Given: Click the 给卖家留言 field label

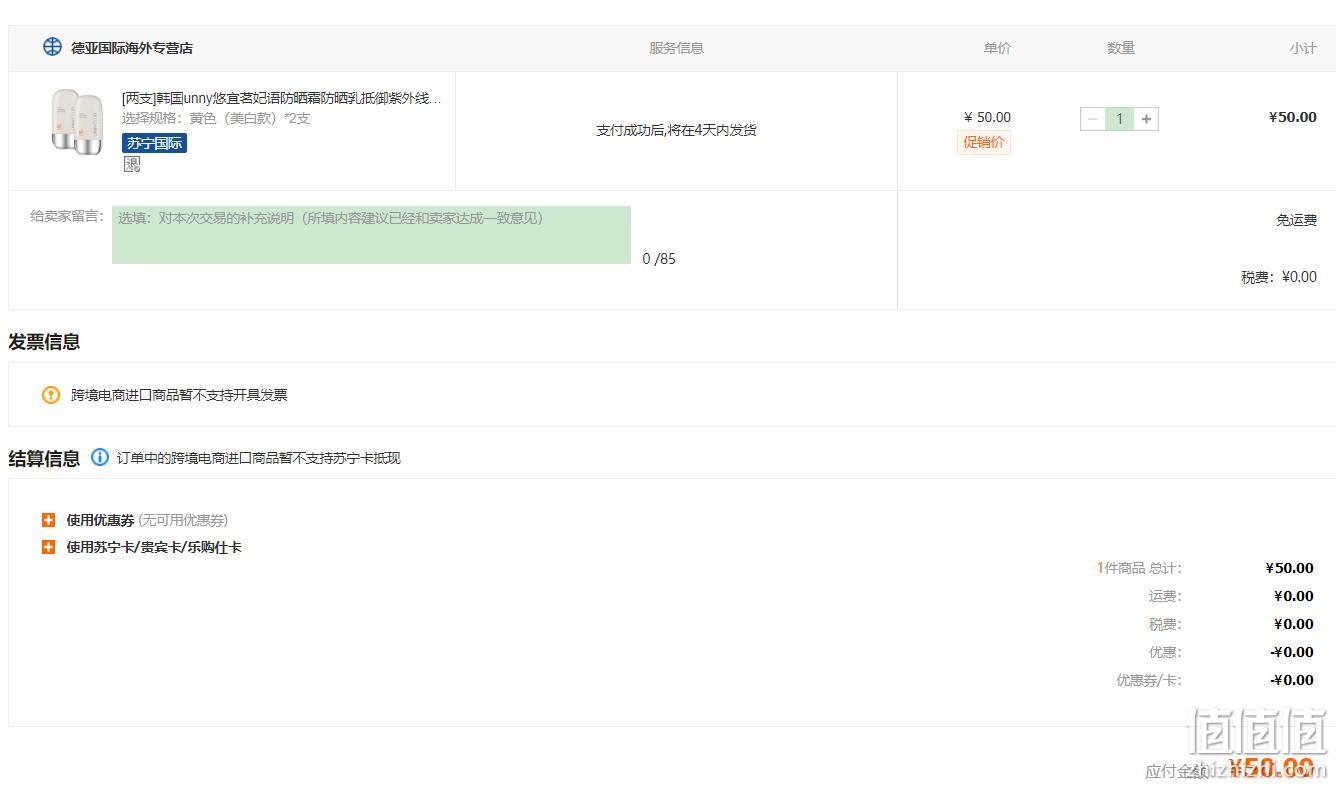Looking at the screenshot, I should [x=67, y=216].
